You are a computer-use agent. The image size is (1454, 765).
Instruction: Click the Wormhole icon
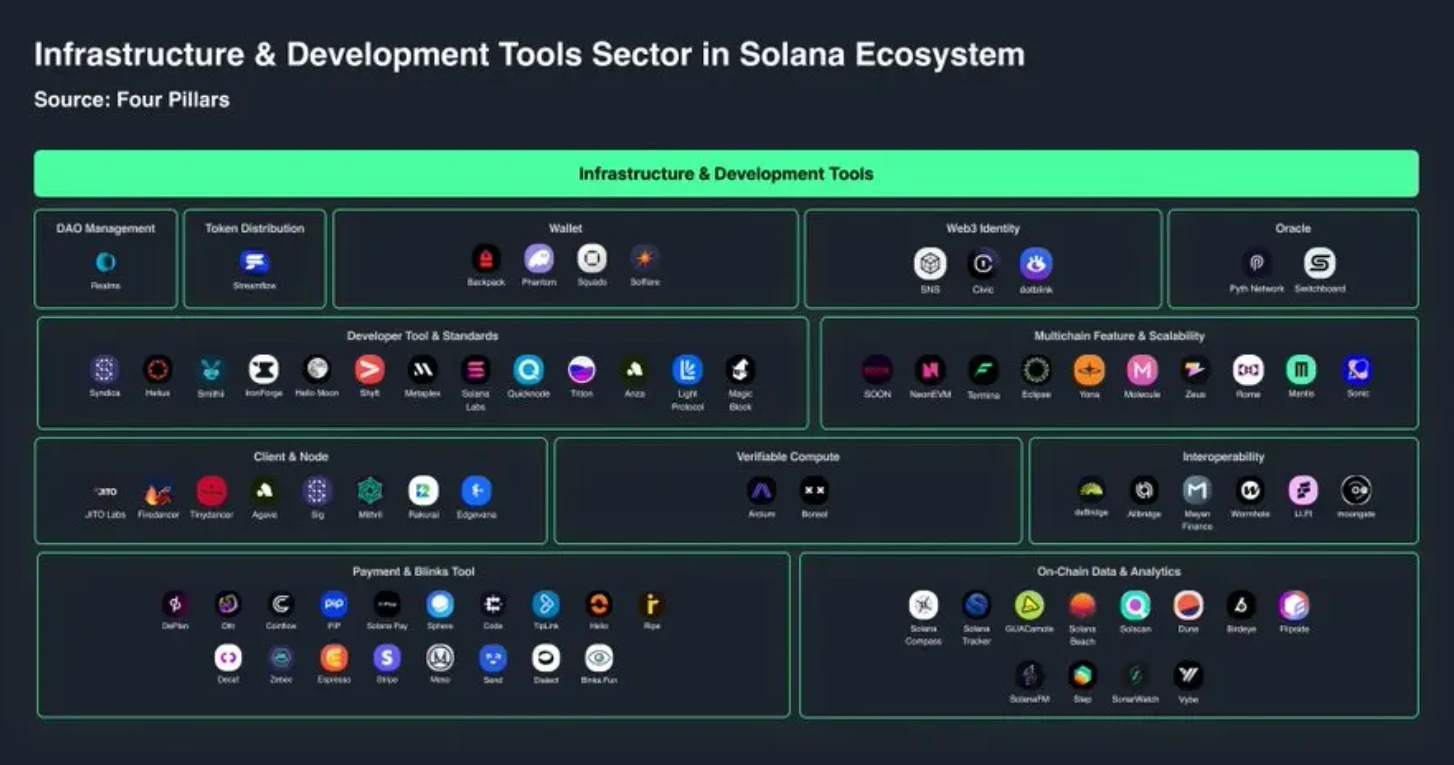tap(1250, 490)
